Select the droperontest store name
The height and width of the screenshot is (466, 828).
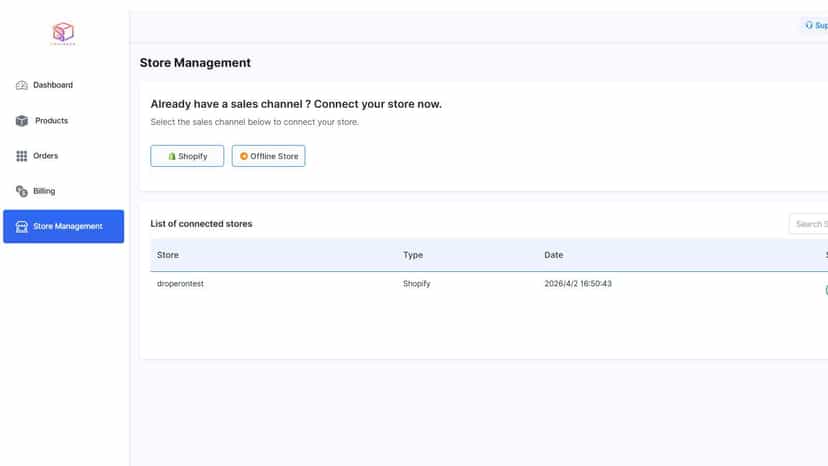[x=180, y=284]
